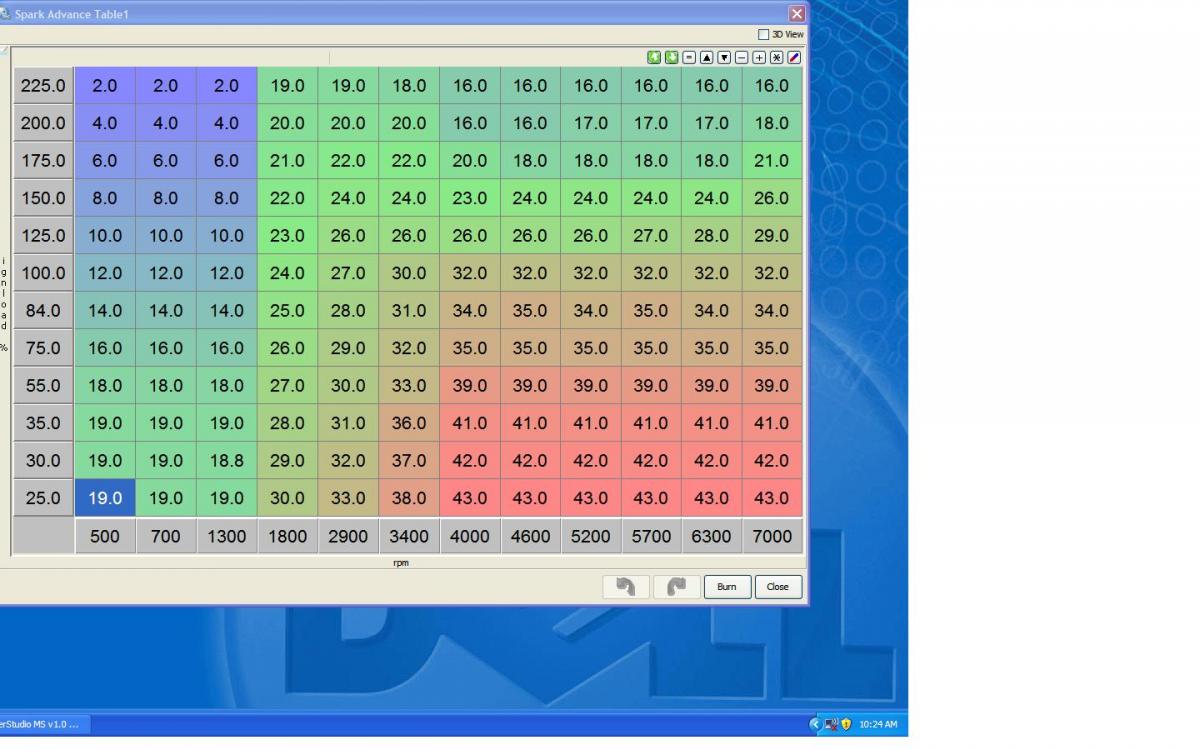Select the 43.0 cell at 25.0 load, 7000 rpm
The image size is (1200, 750).
tap(772, 498)
